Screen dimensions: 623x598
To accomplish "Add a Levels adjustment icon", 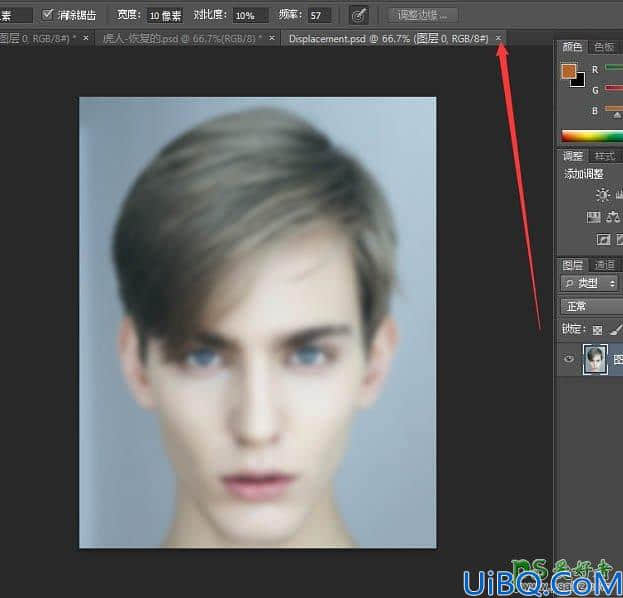I will [620, 195].
